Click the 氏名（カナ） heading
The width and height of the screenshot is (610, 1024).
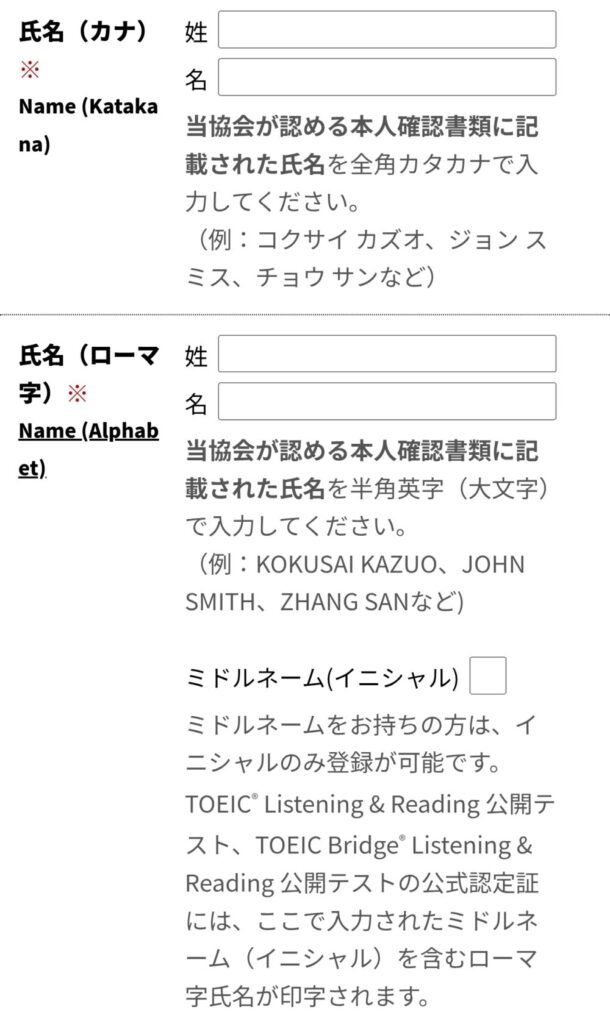pos(83,31)
